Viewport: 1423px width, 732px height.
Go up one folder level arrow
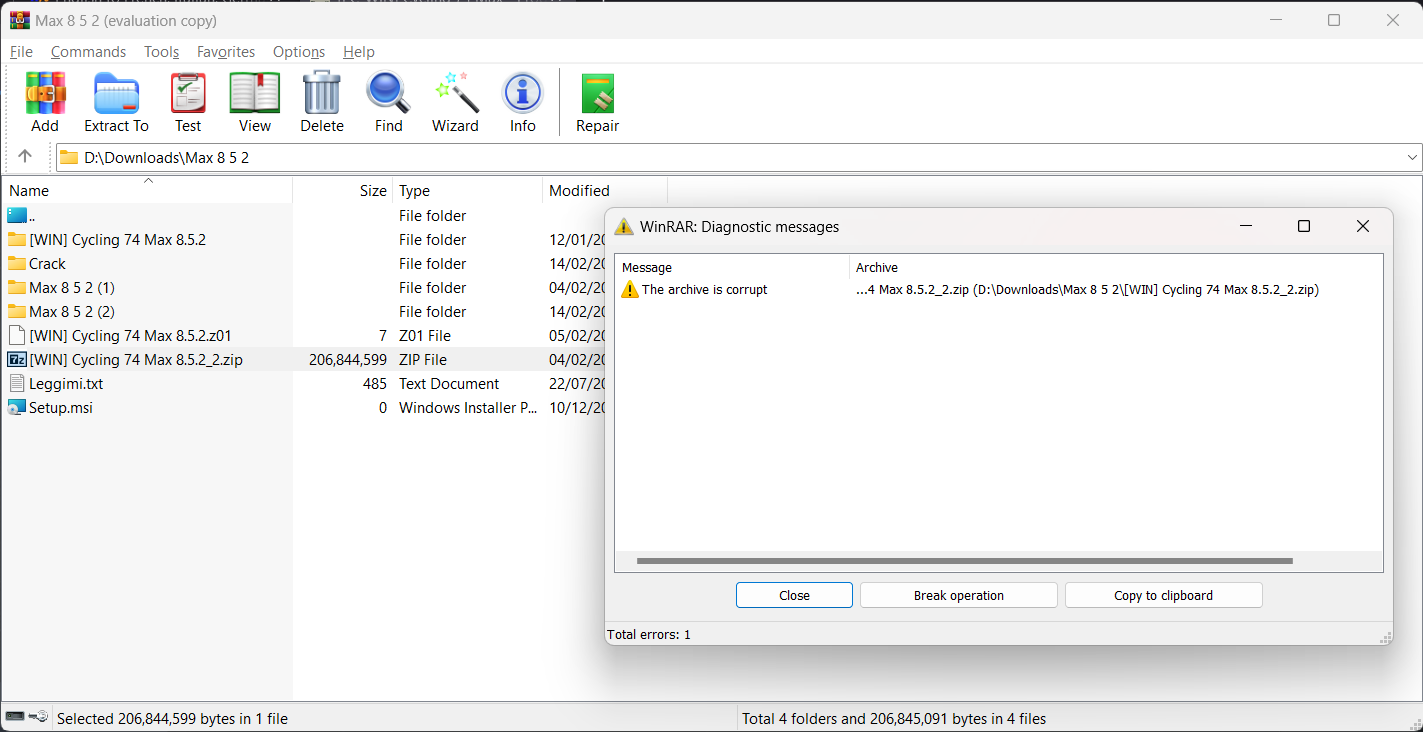tap(25, 157)
